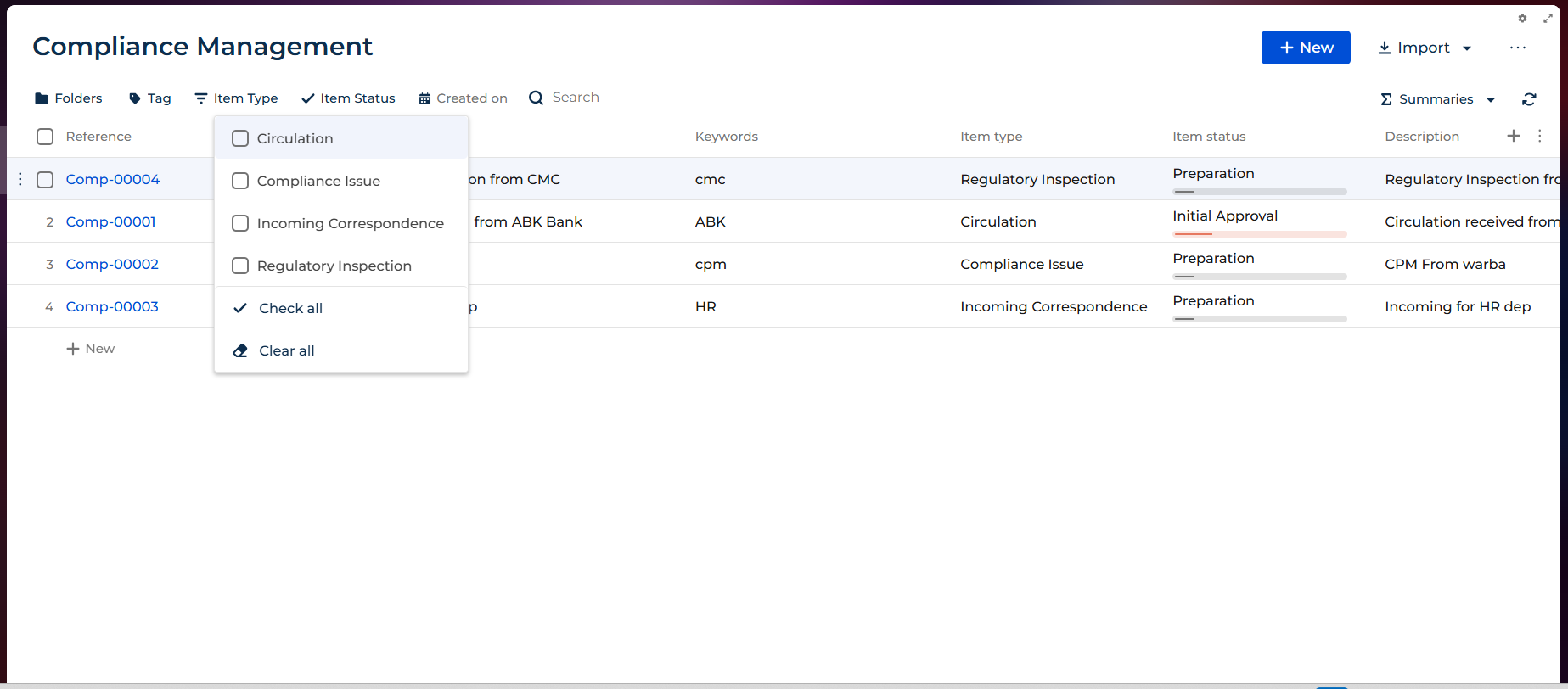The width and height of the screenshot is (1568, 689).
Task: Open the Item Status filter
Action: pyautogui.click(x=348, y=98)
